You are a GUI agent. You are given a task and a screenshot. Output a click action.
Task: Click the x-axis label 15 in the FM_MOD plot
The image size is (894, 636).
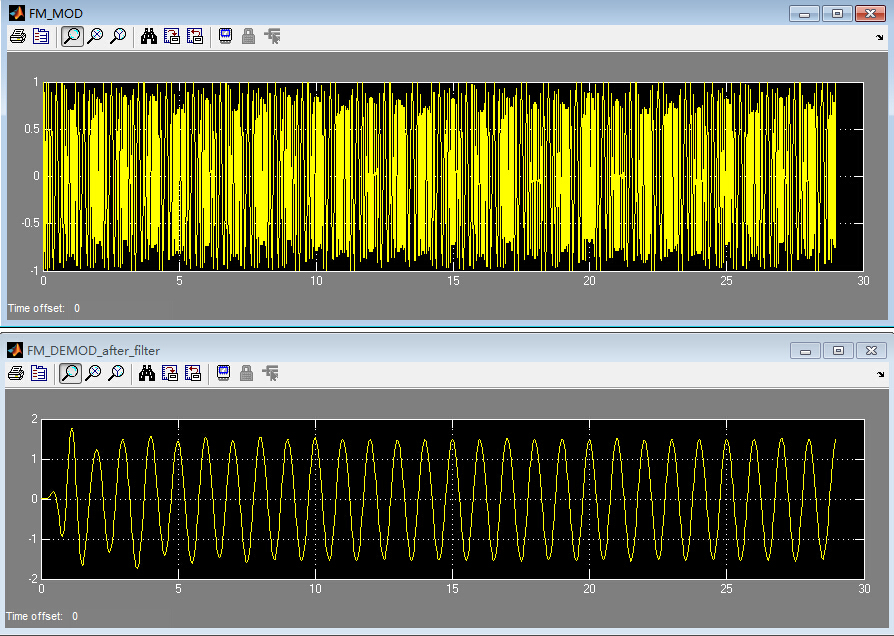pos(453,281)
